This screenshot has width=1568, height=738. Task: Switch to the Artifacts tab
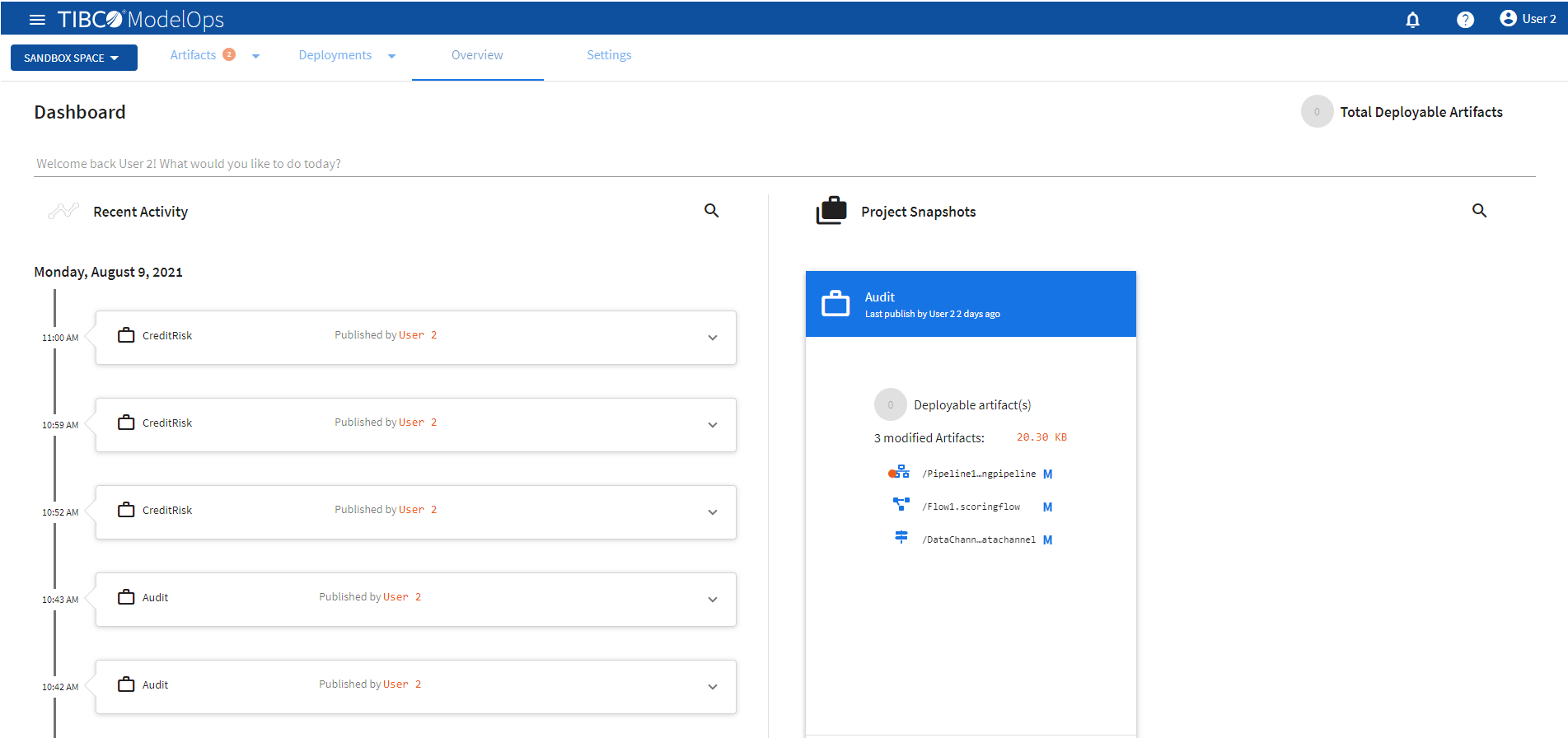(x=193, y=55)
